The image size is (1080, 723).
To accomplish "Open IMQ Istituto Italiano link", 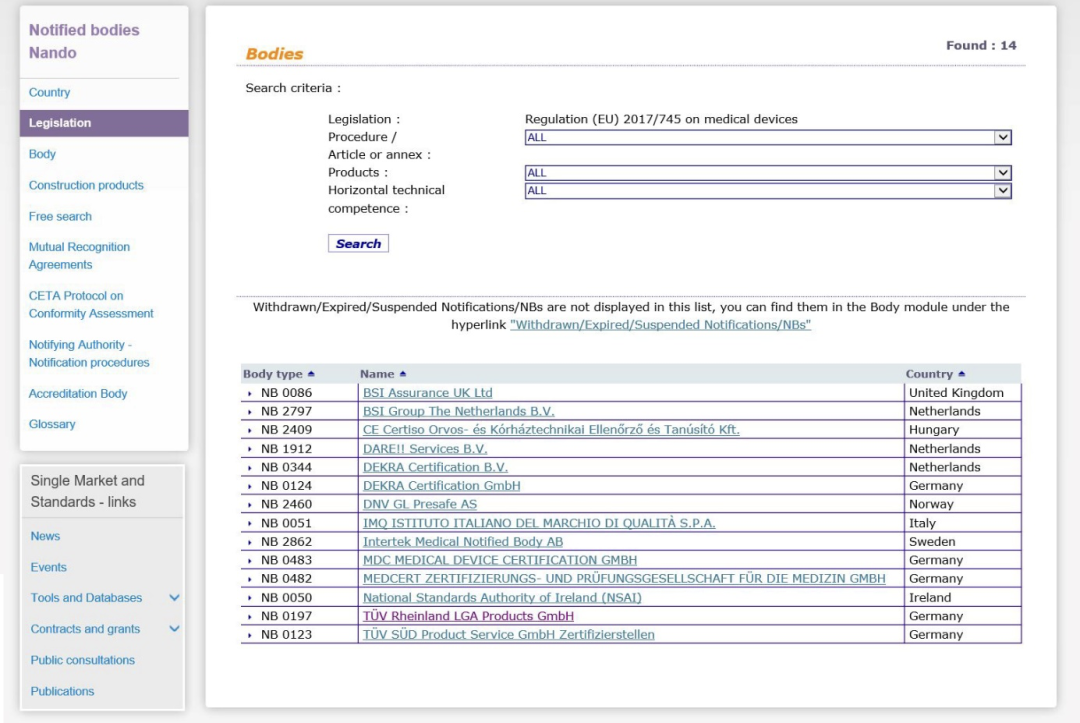I will tap(539, 523).
